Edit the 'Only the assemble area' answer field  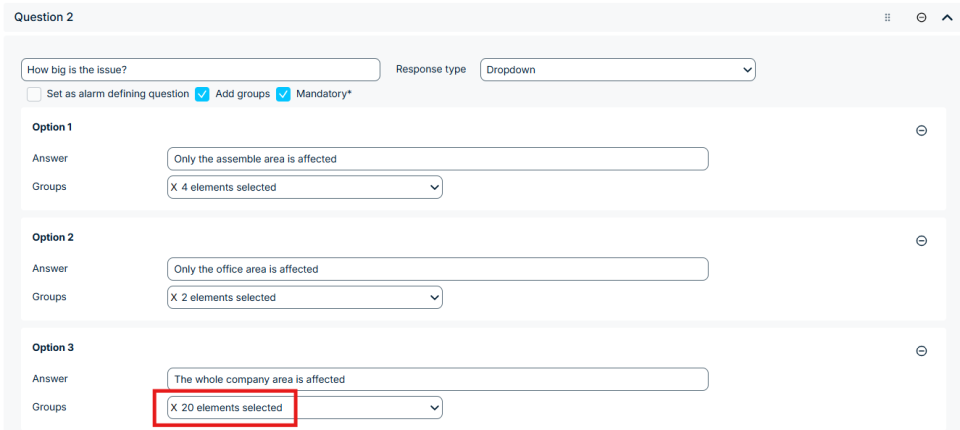437,159
